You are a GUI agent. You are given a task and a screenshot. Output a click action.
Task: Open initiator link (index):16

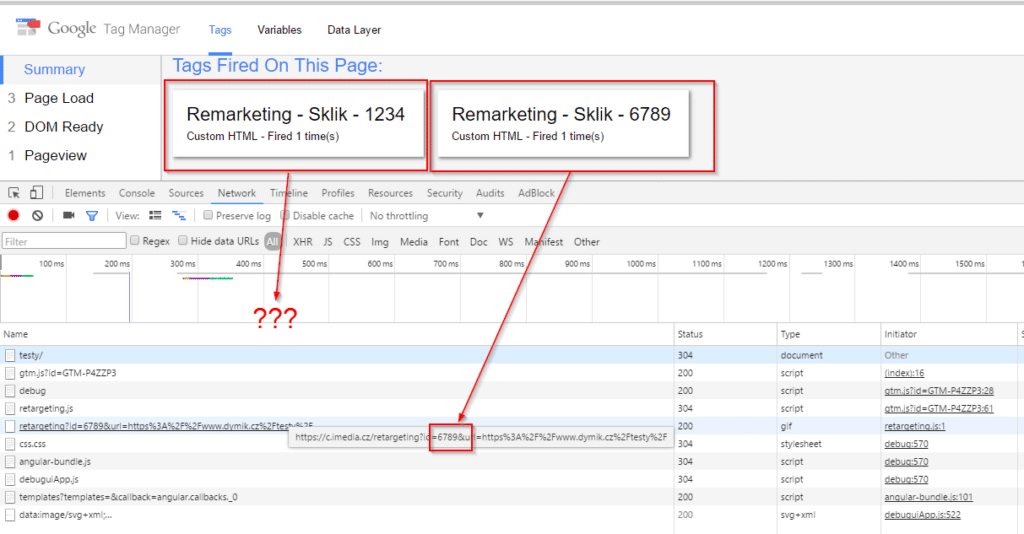pos(904,373)
